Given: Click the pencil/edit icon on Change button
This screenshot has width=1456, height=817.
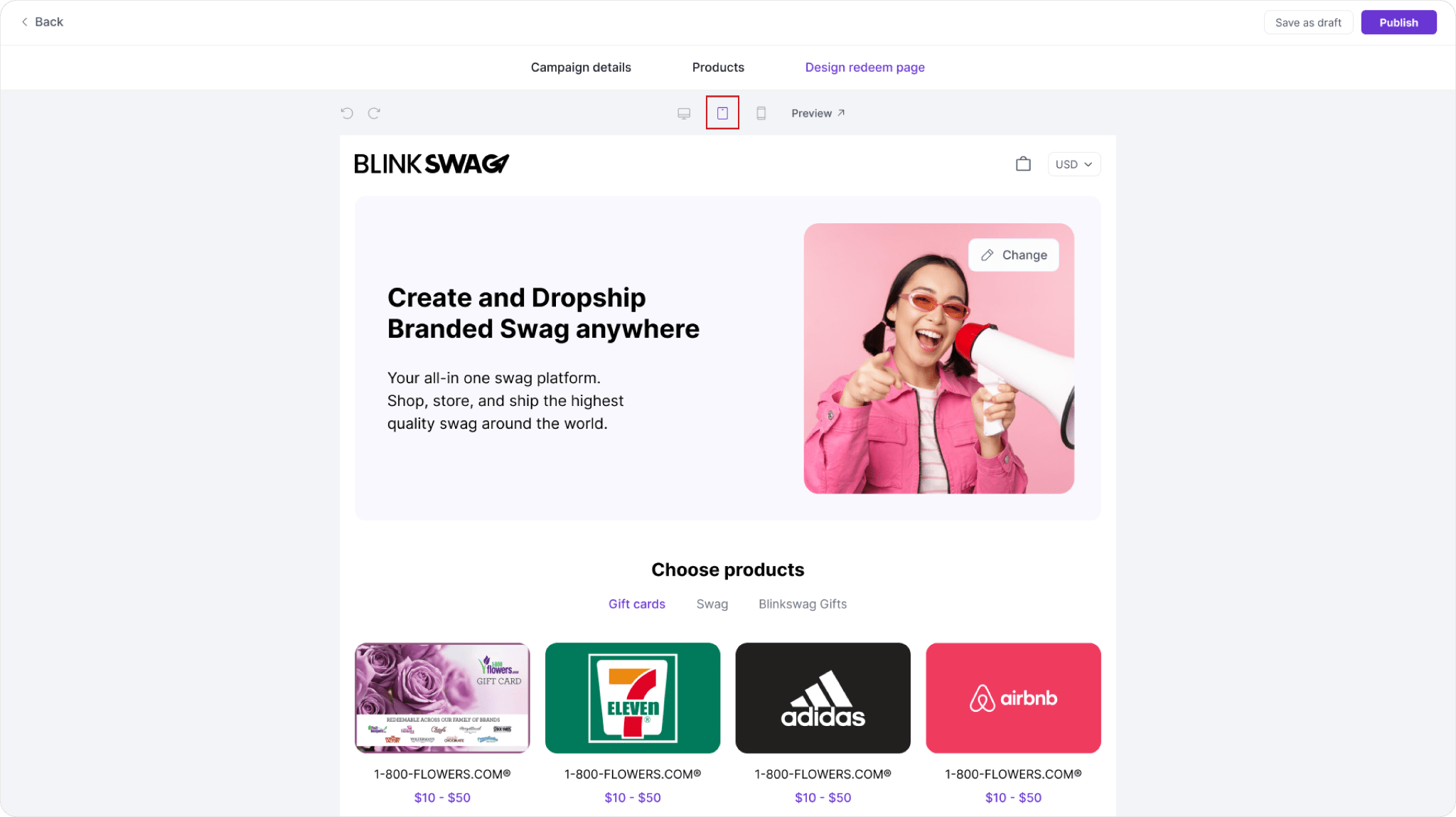Looking at the screenshot, I should pyautogui.click(x=988, y=255).
